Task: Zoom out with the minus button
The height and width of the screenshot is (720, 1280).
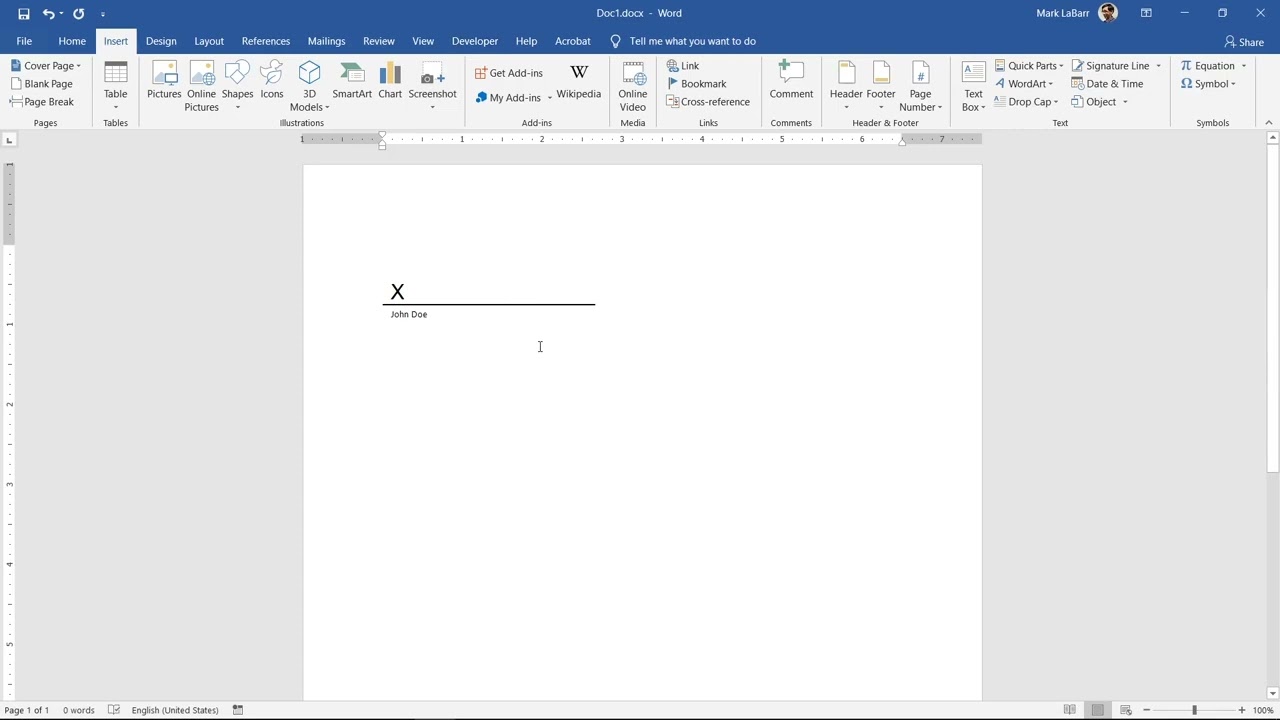Action: 1147,710
